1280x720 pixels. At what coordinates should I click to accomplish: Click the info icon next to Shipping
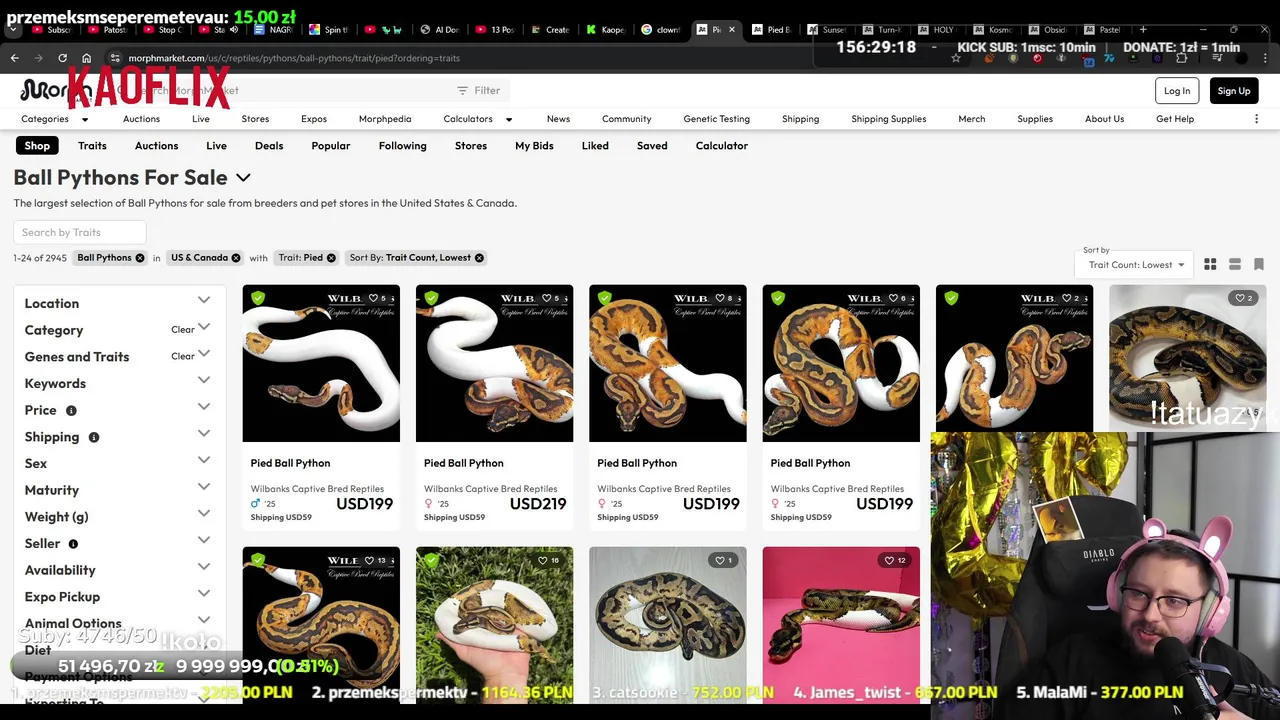[x=94, y=437]
